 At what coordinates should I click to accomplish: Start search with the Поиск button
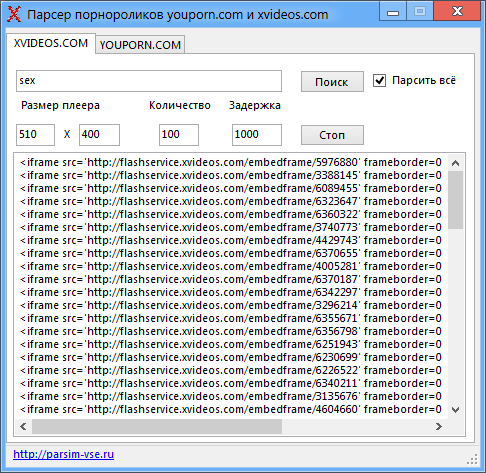click(332, 81)
